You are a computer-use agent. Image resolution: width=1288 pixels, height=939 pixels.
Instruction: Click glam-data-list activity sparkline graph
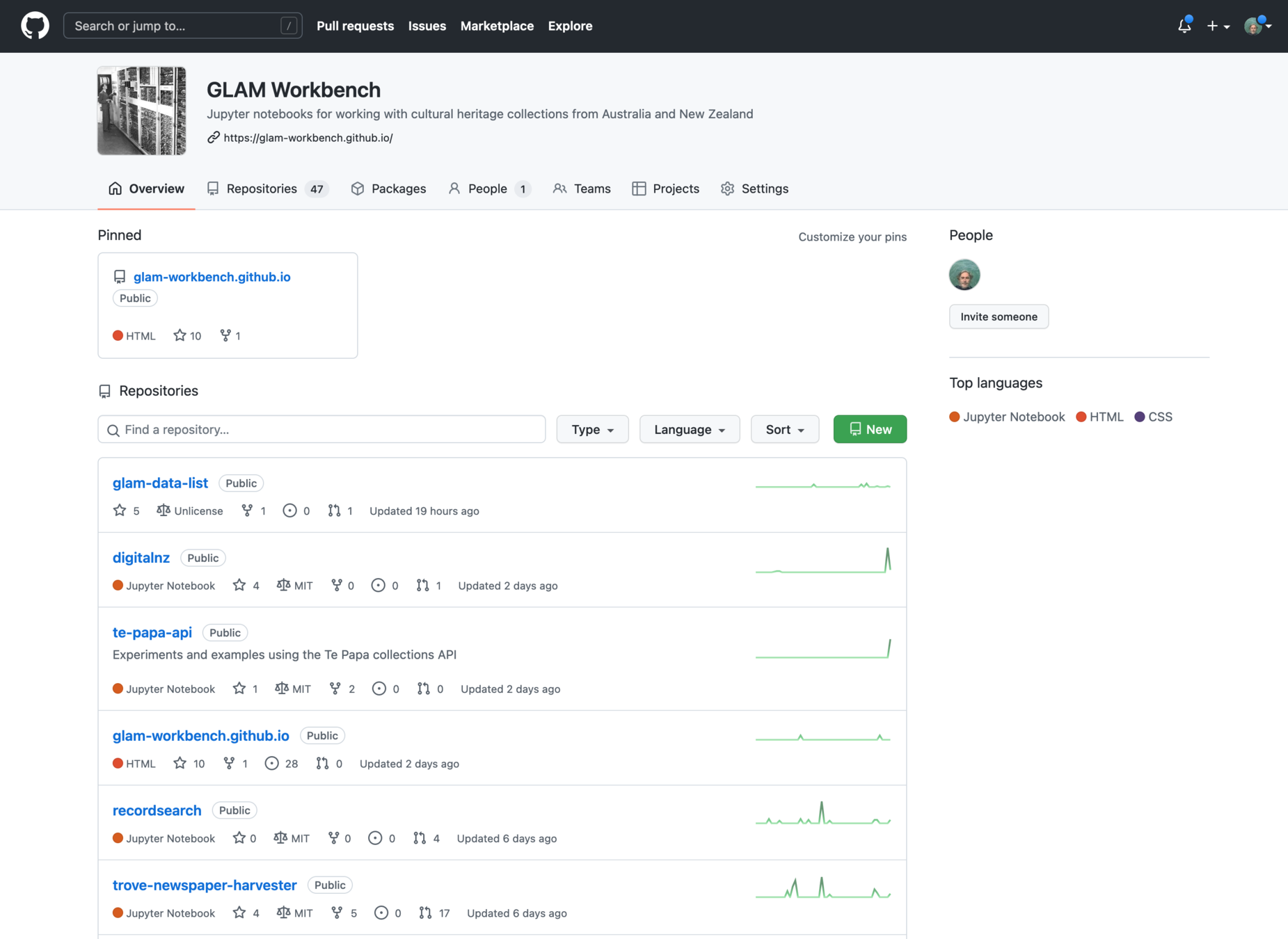pyautogui.click(x=823, y=485)
